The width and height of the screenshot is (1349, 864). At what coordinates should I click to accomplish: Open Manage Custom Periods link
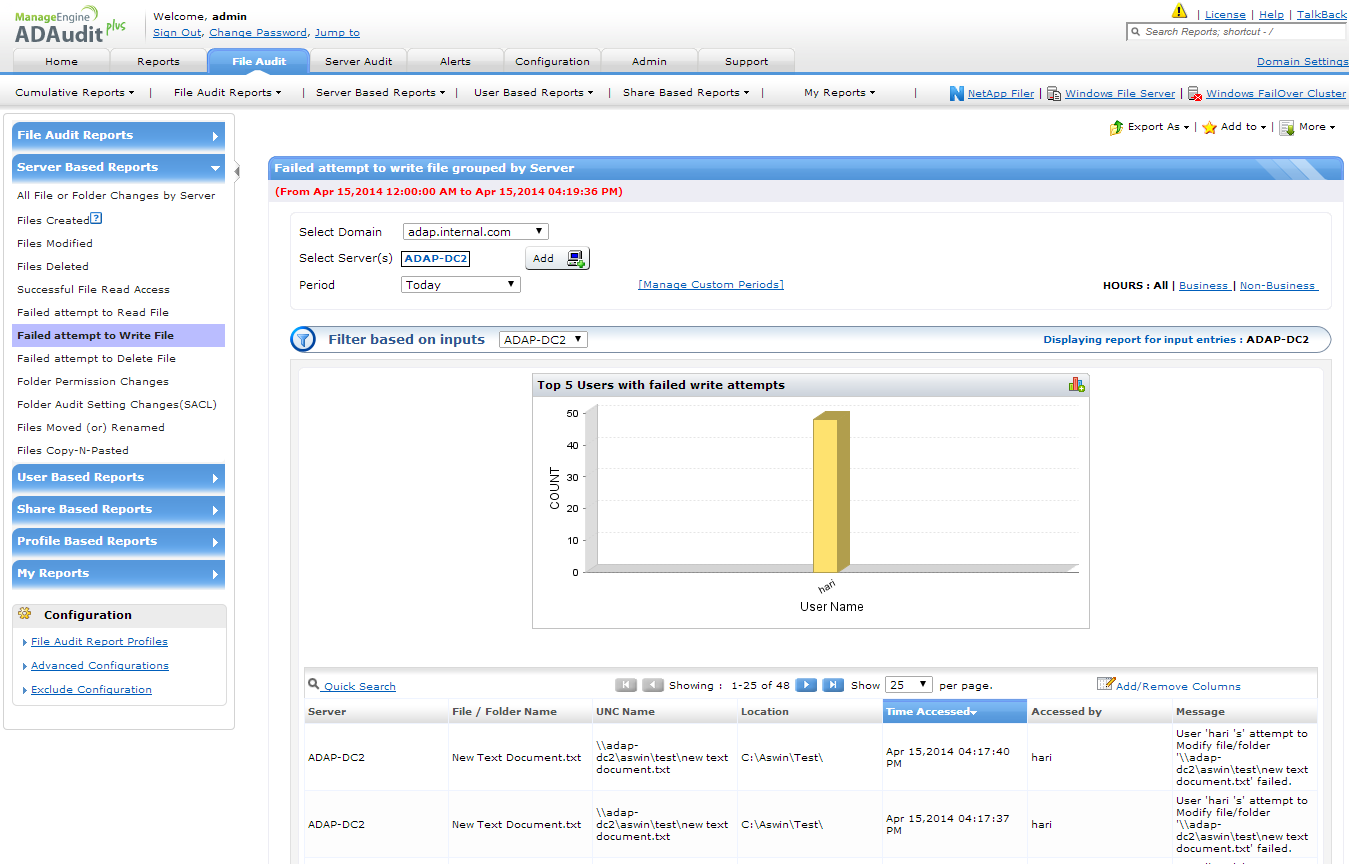point(710,285)
